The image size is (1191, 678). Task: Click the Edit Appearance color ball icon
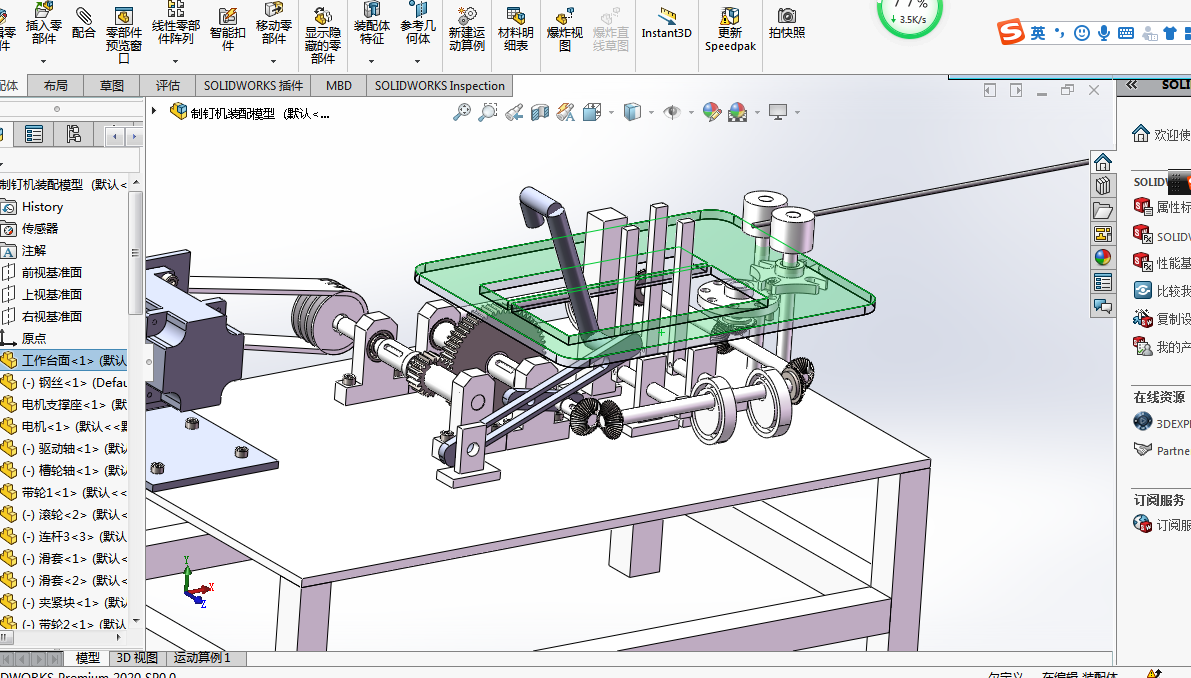[712, 113]
